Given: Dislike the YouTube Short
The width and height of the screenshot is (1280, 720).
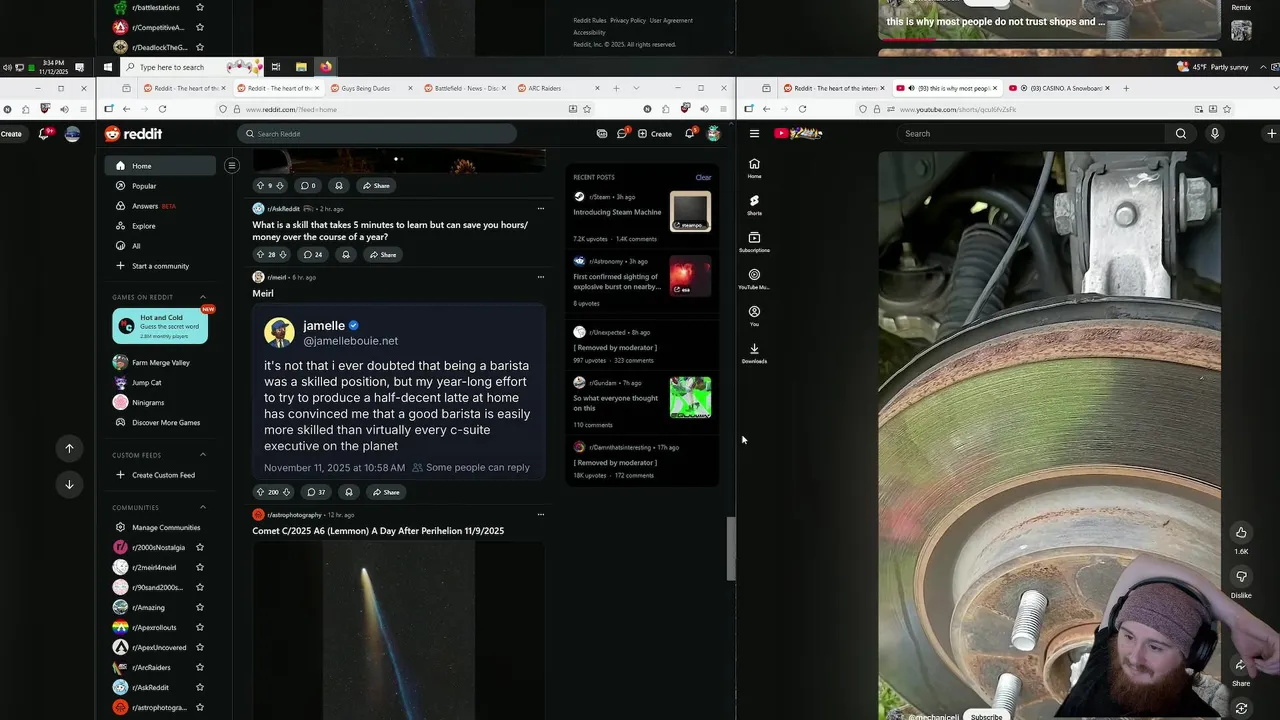Looking at the screenshot, I should 1241,577.
